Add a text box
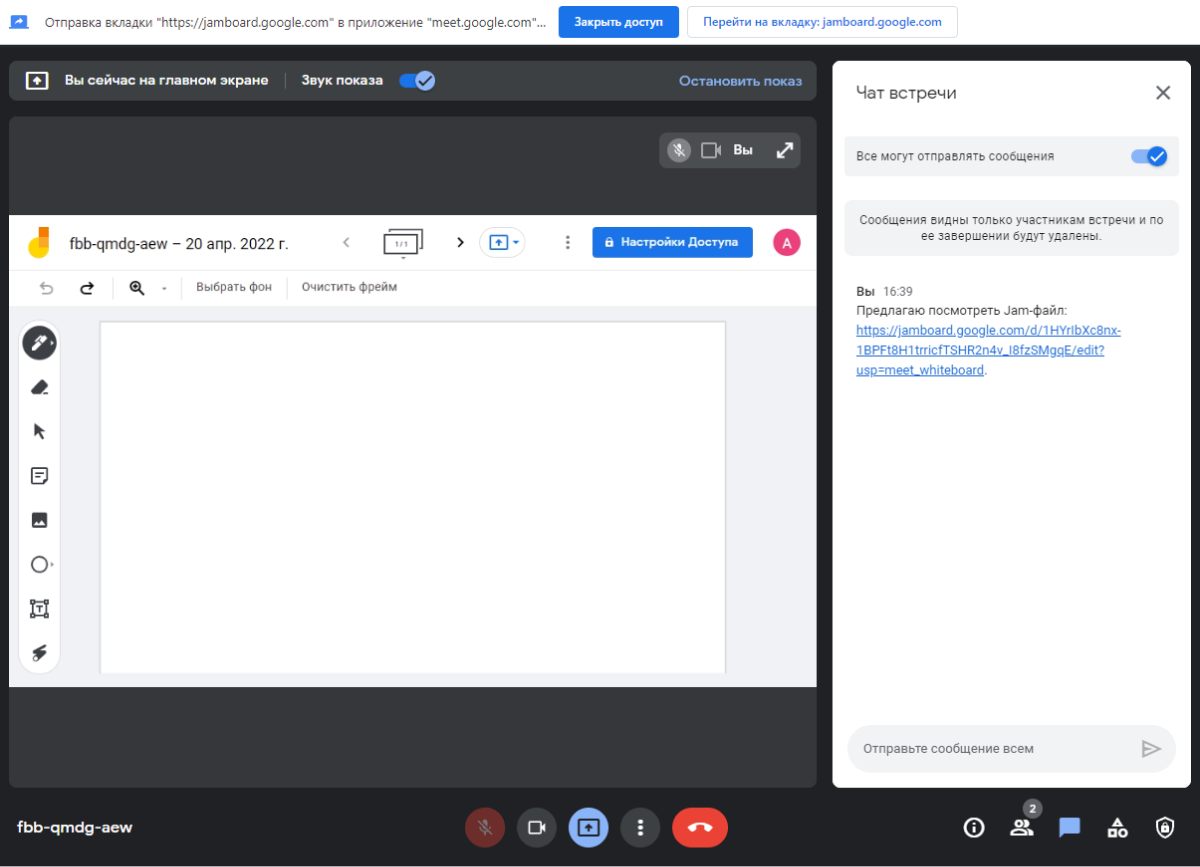1200x867 pixels. point(40,608)
